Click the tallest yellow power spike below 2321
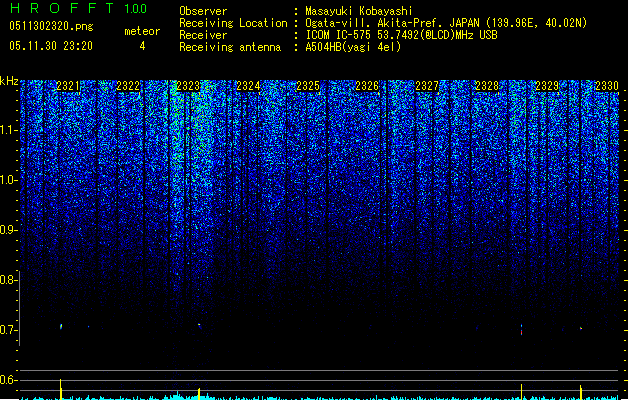This screenshot has height=400, width=629. click(x=61, y=389)
